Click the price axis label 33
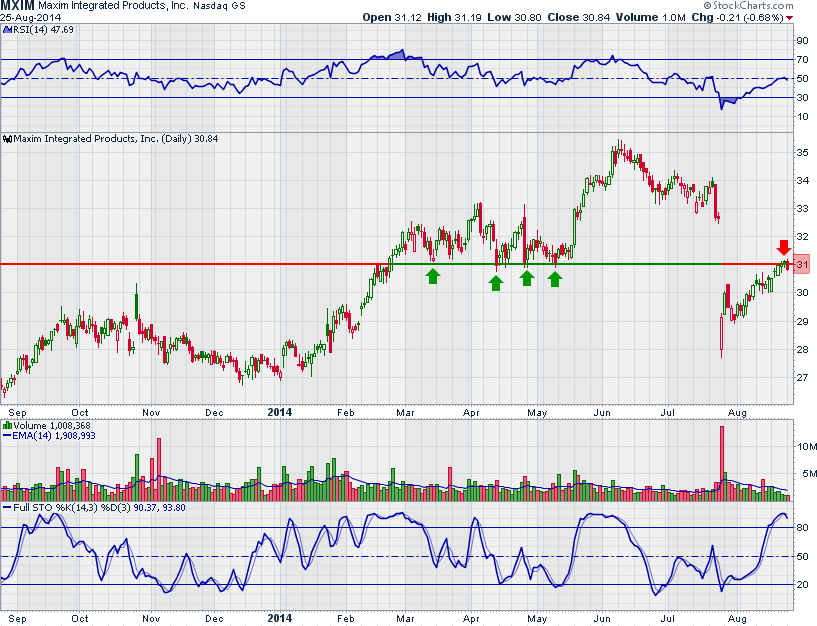The height and width of the screenshot is (626, 817). tap(802, 208)
